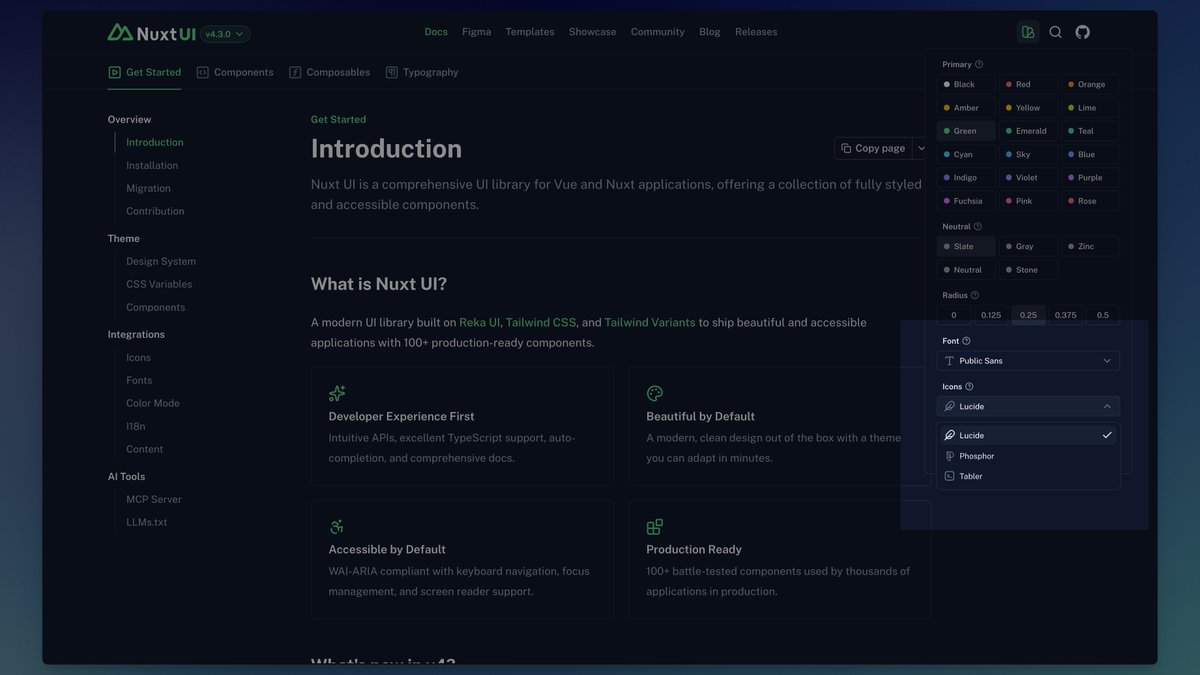Set neutral color to Stone
The height and width of the screenshot is (675, 1200).
tap(1028, 270)
